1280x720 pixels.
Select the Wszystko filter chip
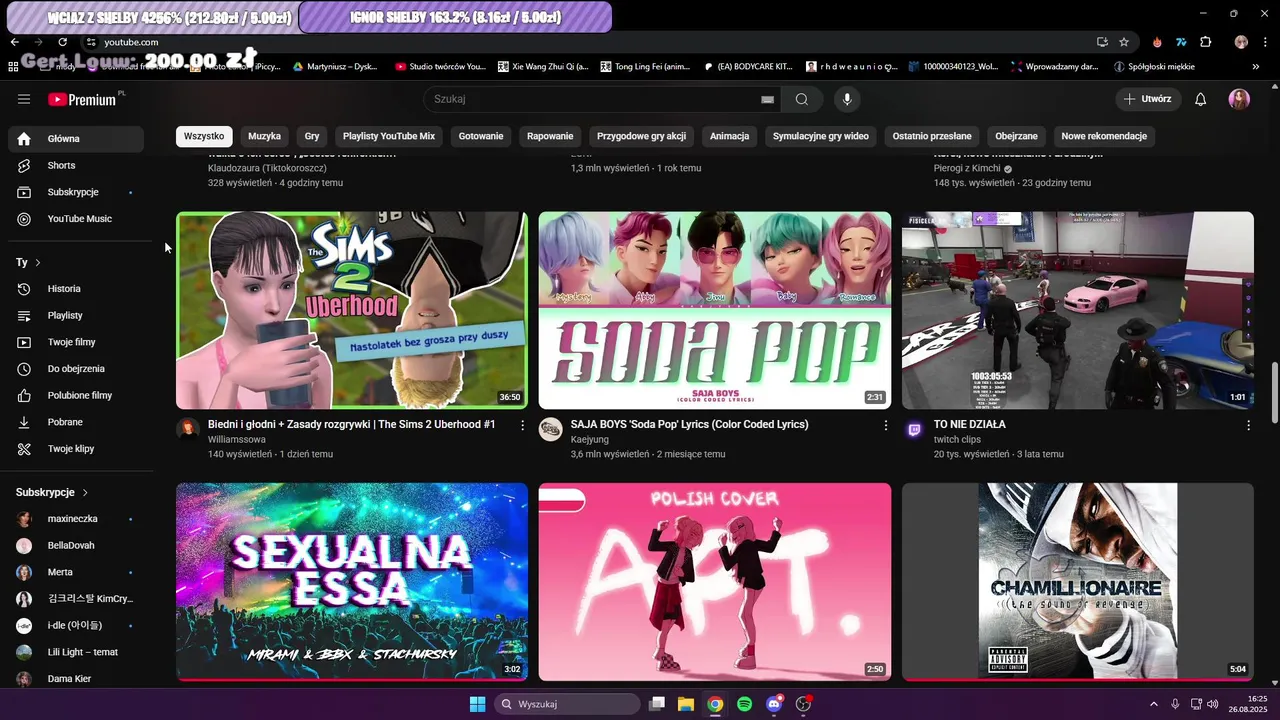point(204,136)
